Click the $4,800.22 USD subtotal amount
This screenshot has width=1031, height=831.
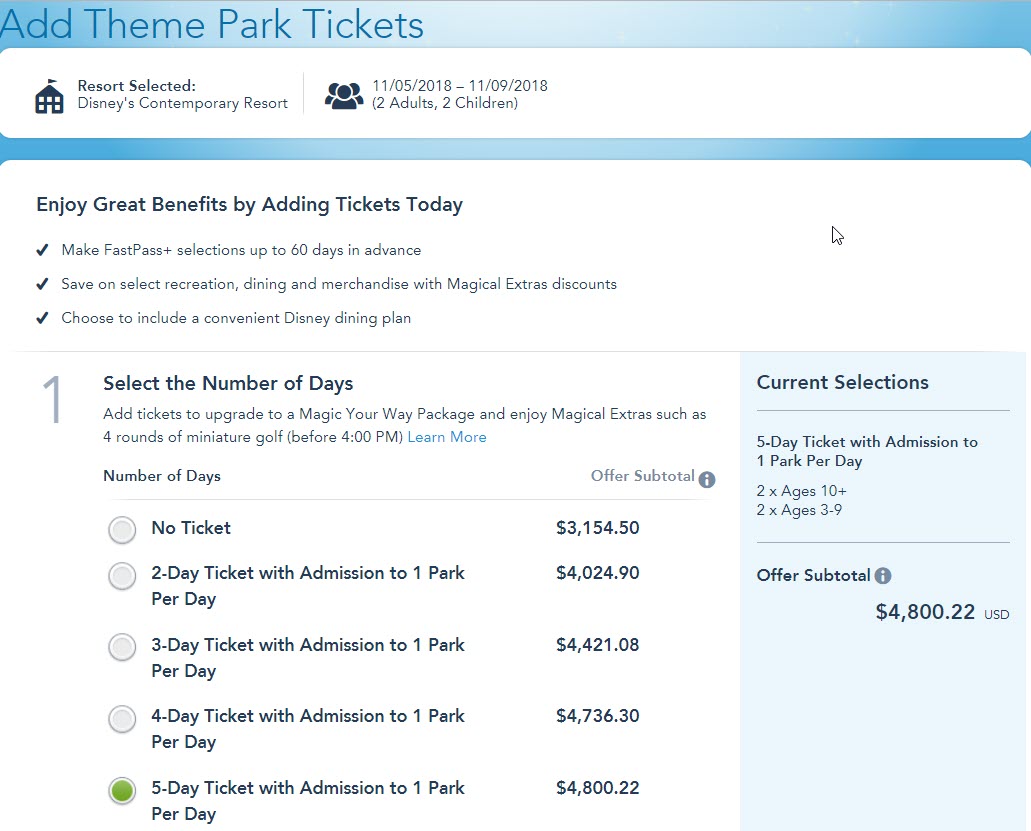(942, 612)
